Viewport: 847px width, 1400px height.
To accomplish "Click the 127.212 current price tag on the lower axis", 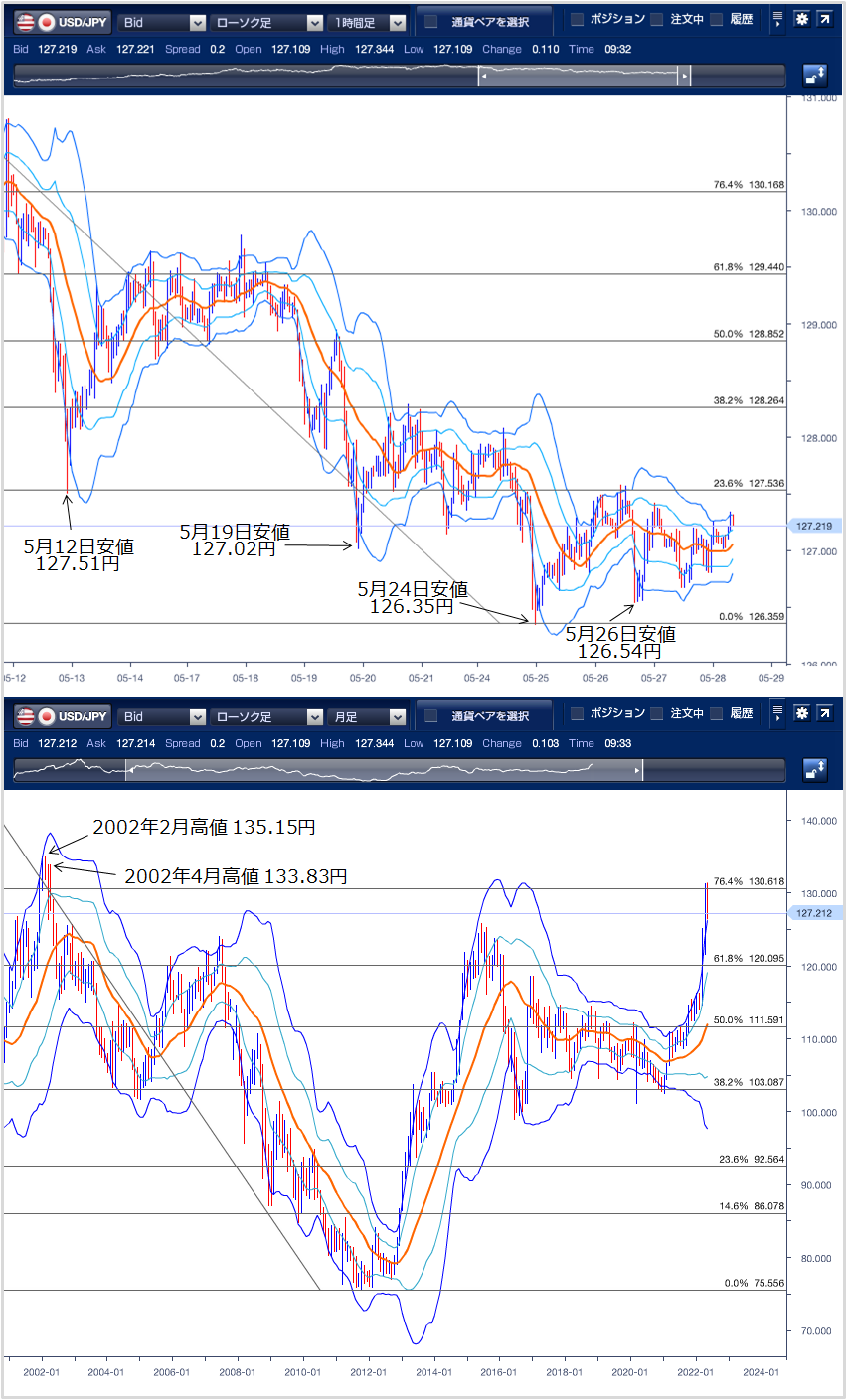I will 815,913.
